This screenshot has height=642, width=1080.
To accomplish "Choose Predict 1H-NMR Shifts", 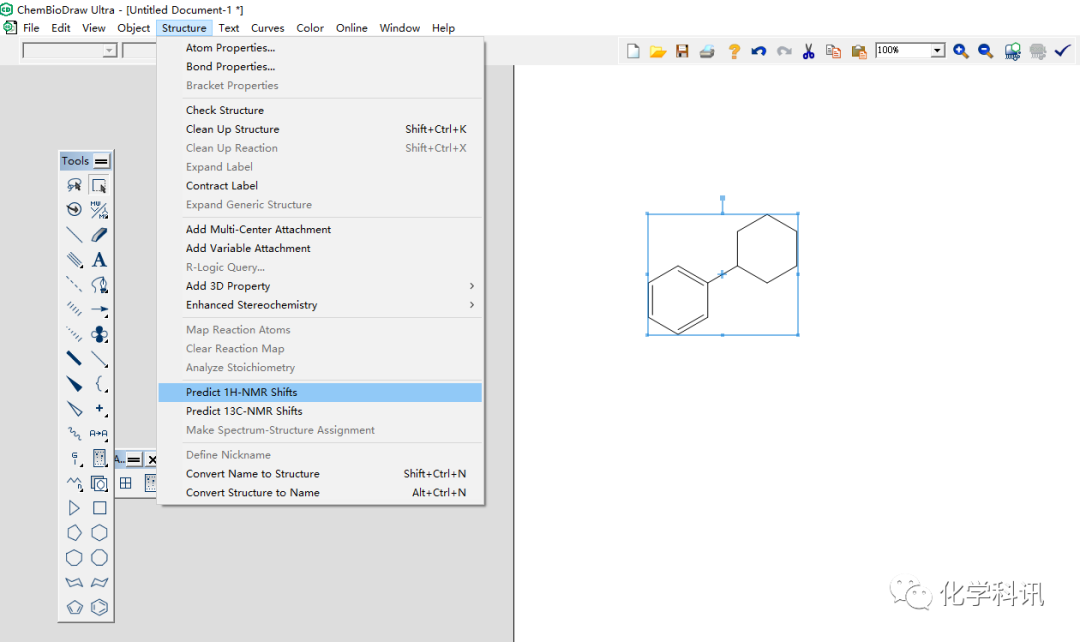I will pyautogui.click(x=241, y=392).
